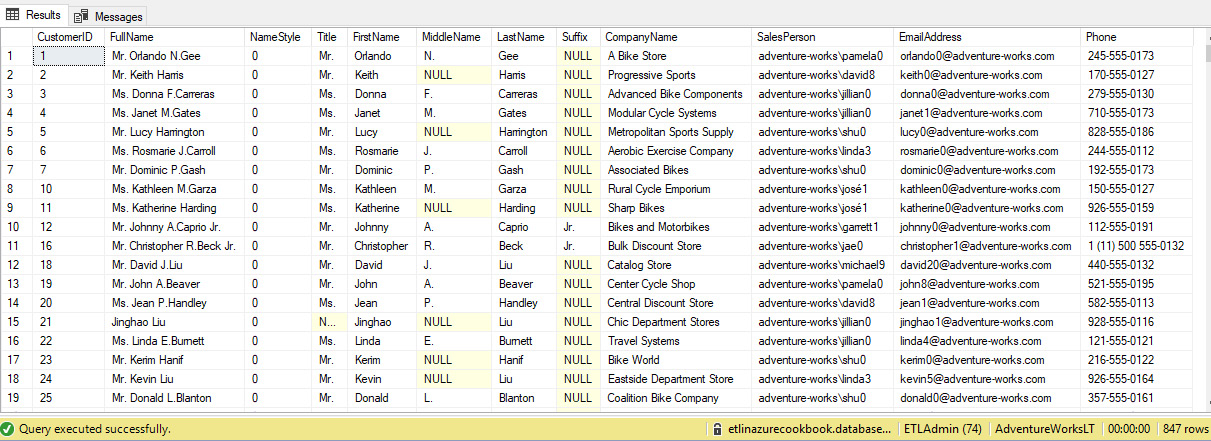
Task: Click '847 rows' count in status bar
Action: coord(1184,428)
